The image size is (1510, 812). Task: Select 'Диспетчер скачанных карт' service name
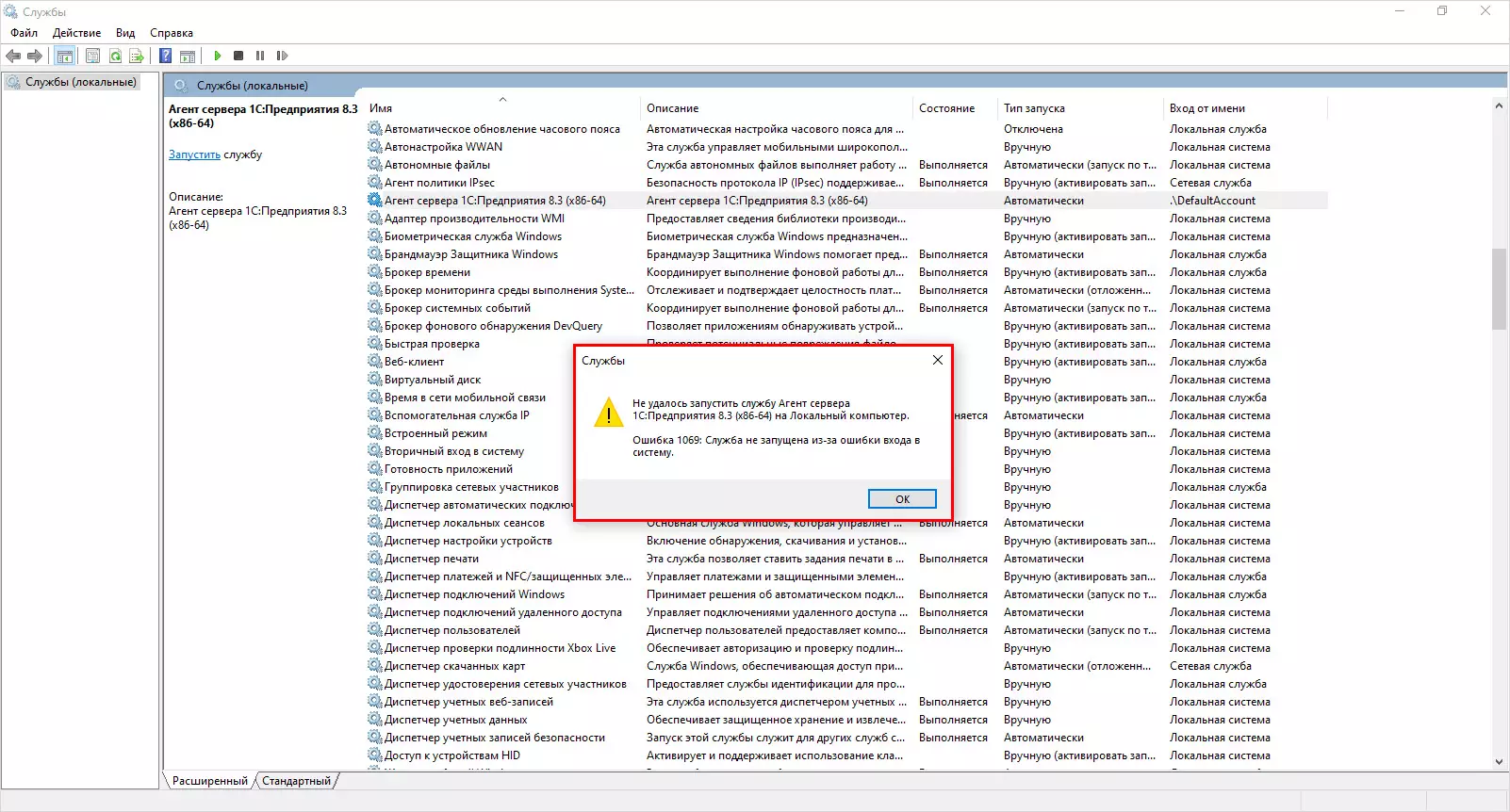[454, 666]
